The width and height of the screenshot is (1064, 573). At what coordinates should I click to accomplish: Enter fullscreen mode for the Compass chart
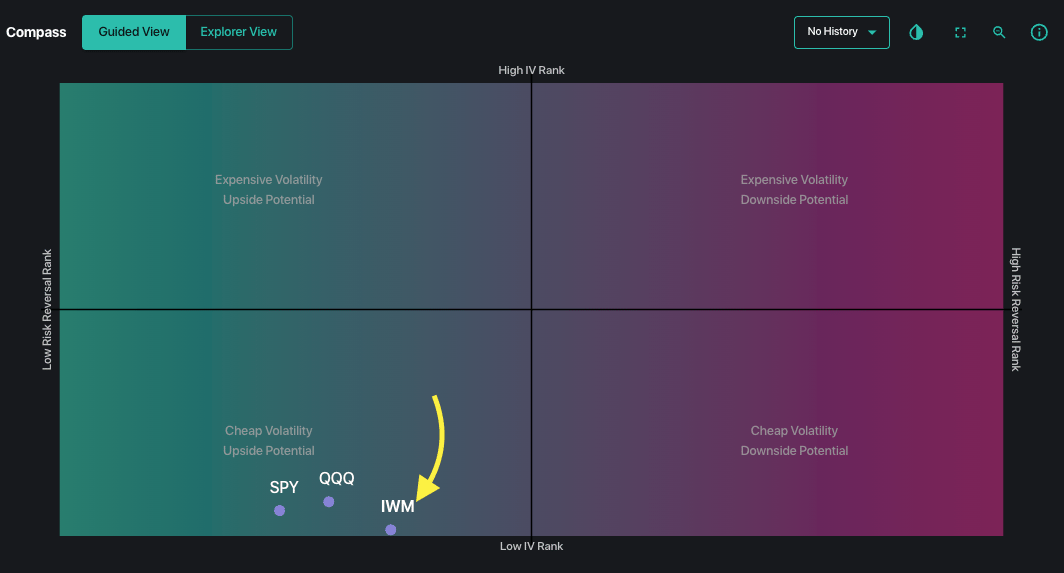pyautogui.click(x=960, y=32)
